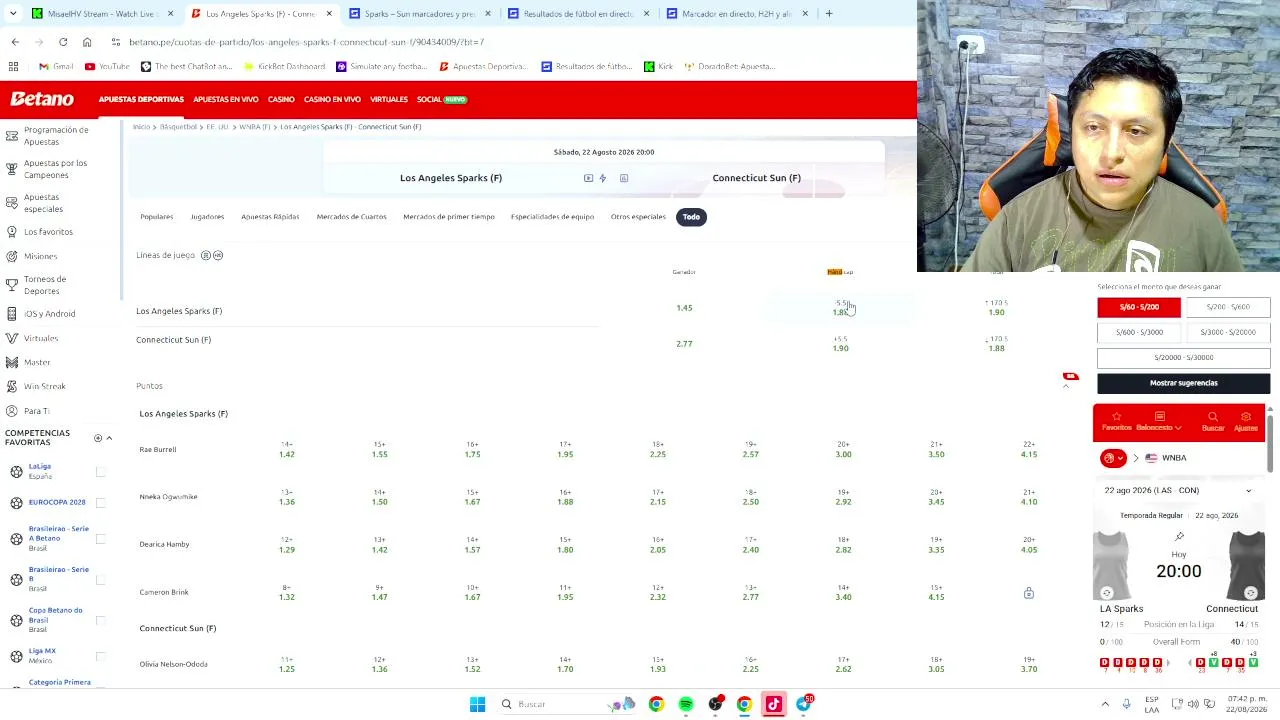Click Mostrar sugerencias button

(1184, 383)
